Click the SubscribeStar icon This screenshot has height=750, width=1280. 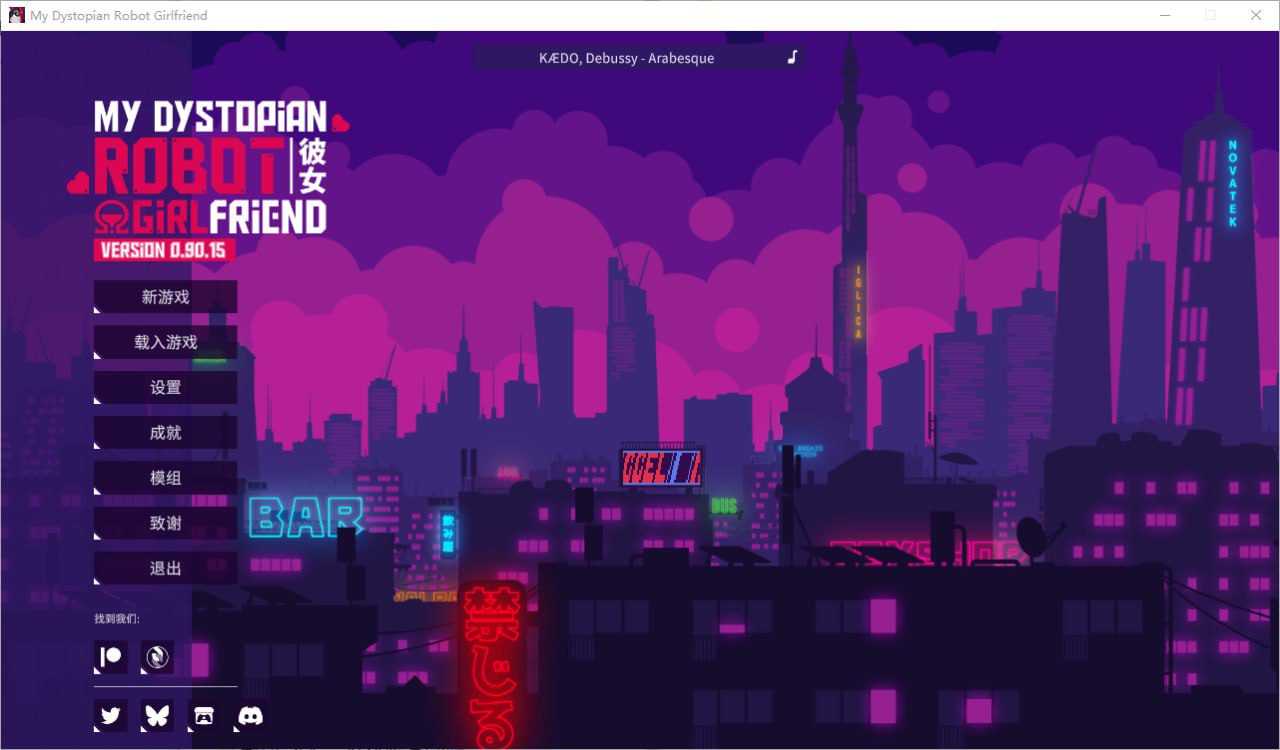pos(156,657)
